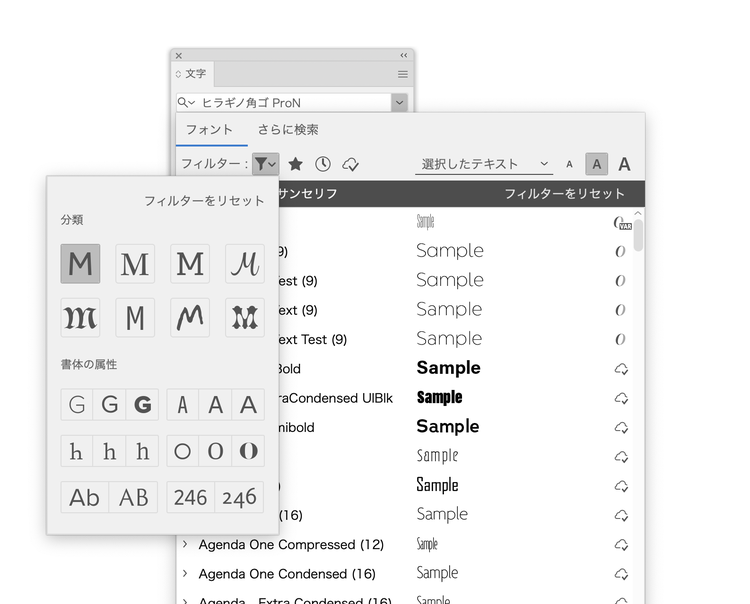The image size is (750, 604).
Task: Click cloud icon on UIBlk font row
Action: (x=621, y=398)
